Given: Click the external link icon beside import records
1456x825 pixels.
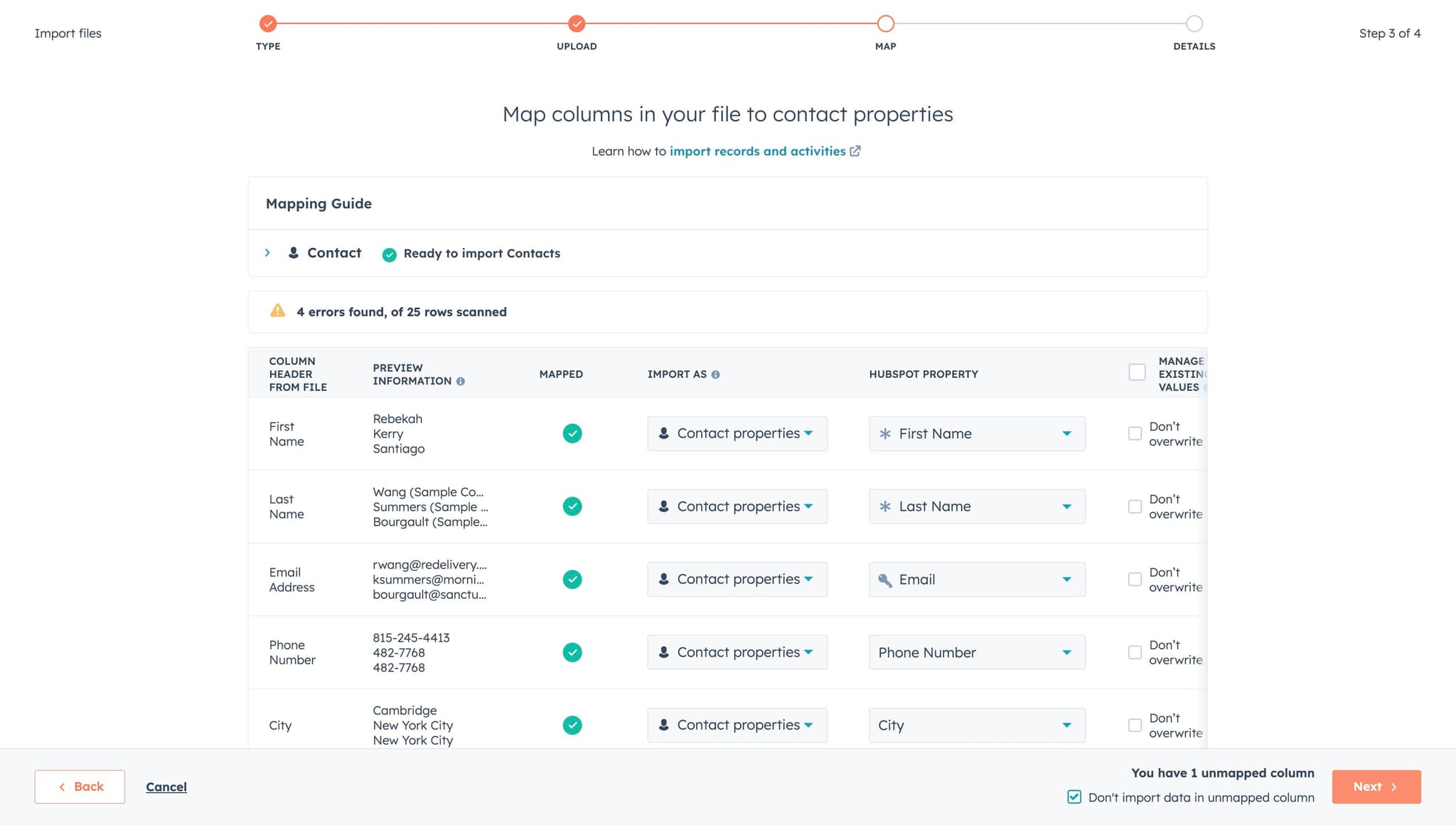Looking at the screenshot, I should (855, 151).
